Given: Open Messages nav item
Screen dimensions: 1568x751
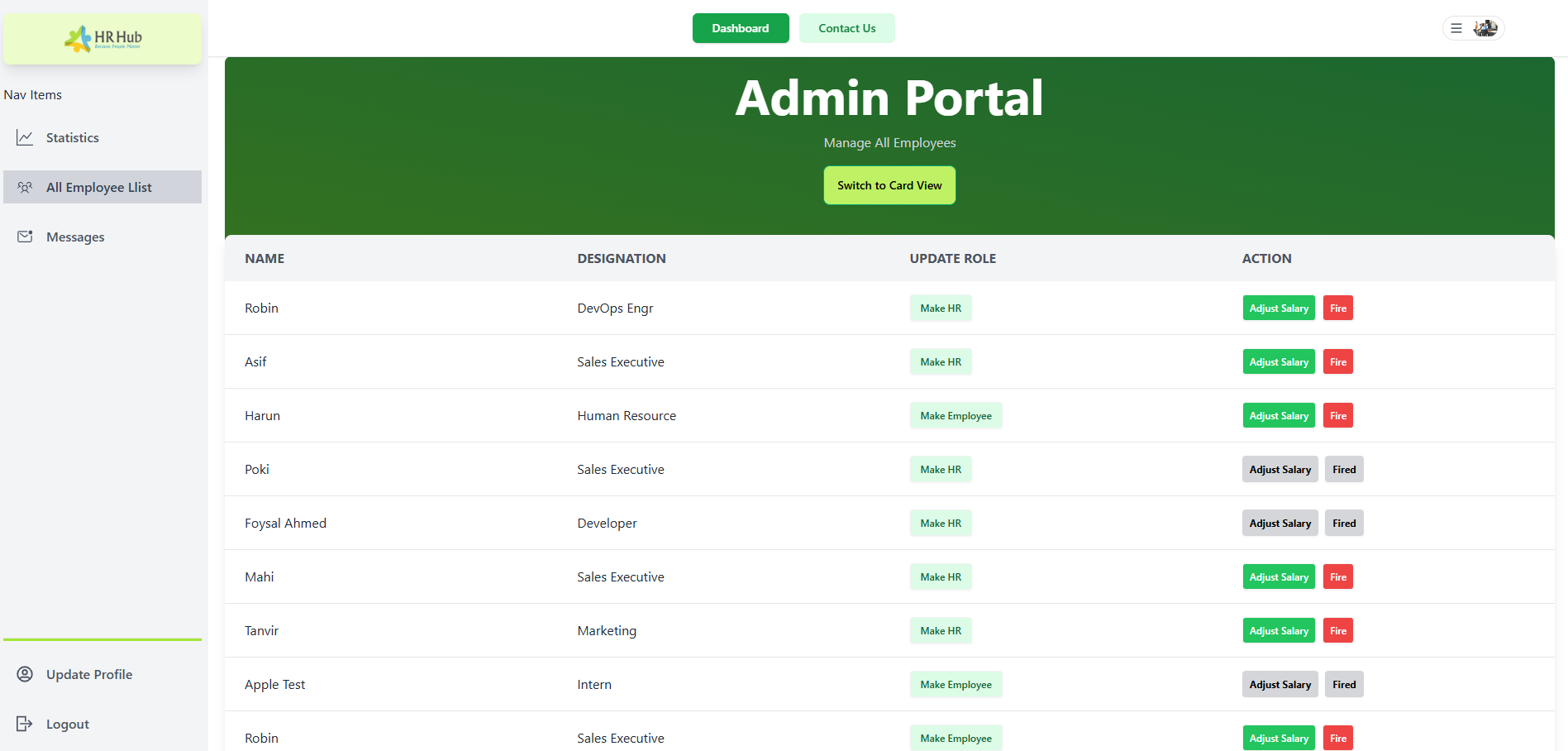Looking at the screenshot, I should tap(102, 237).
